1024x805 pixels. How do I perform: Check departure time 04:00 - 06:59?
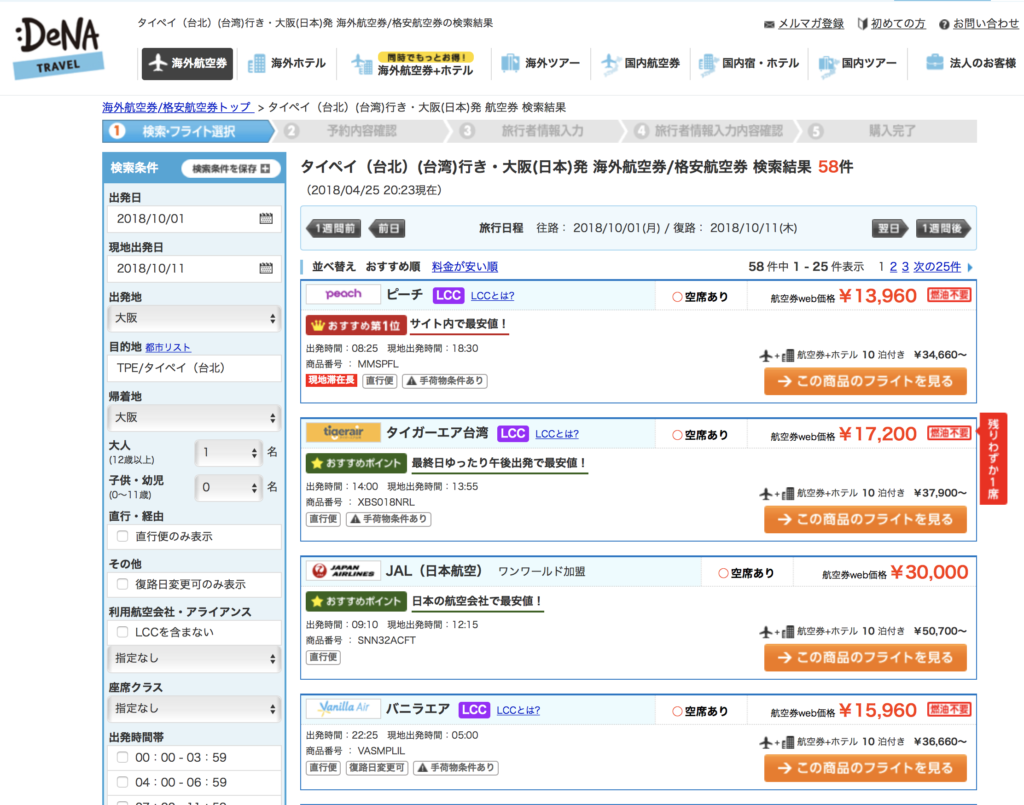coord(122,781)
